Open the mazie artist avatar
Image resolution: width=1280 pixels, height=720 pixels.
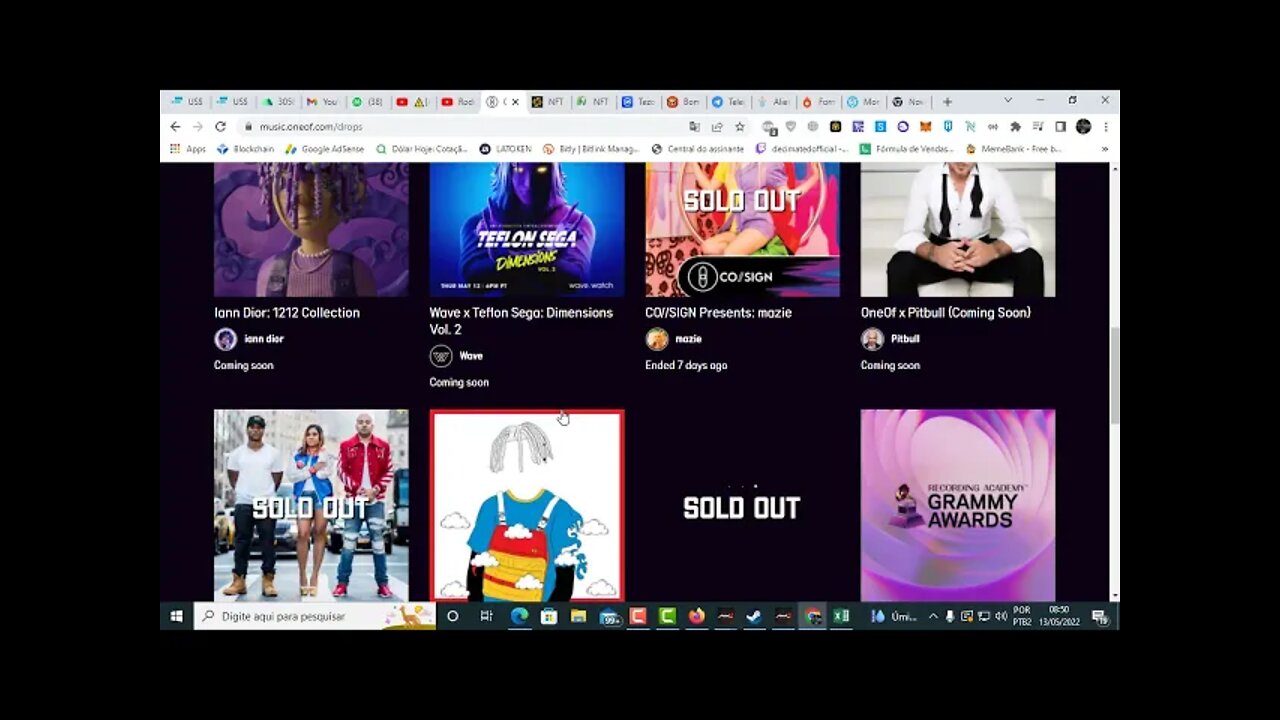[656, 339]
